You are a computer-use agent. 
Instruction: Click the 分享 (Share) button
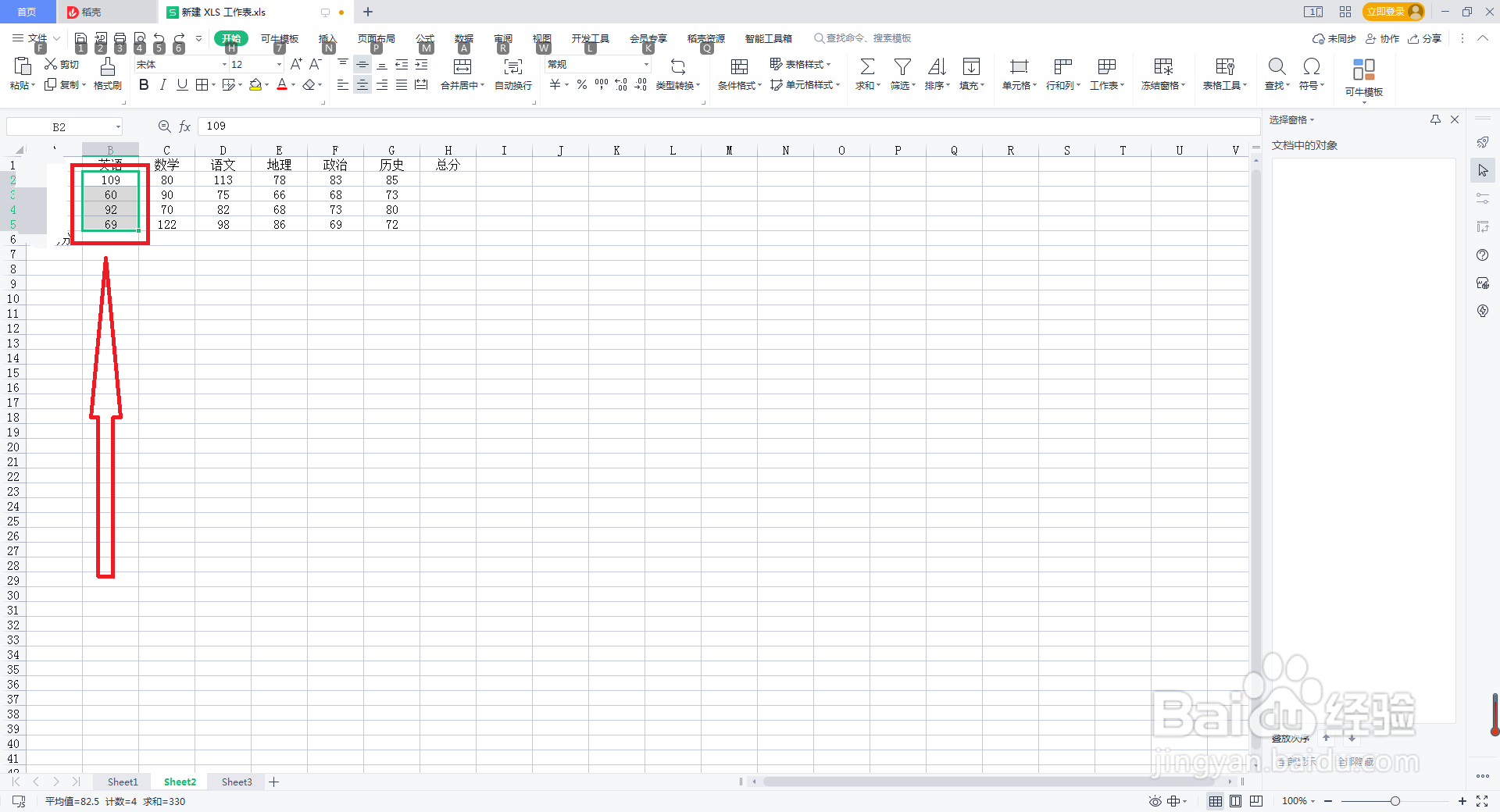tap(1425, 38)
